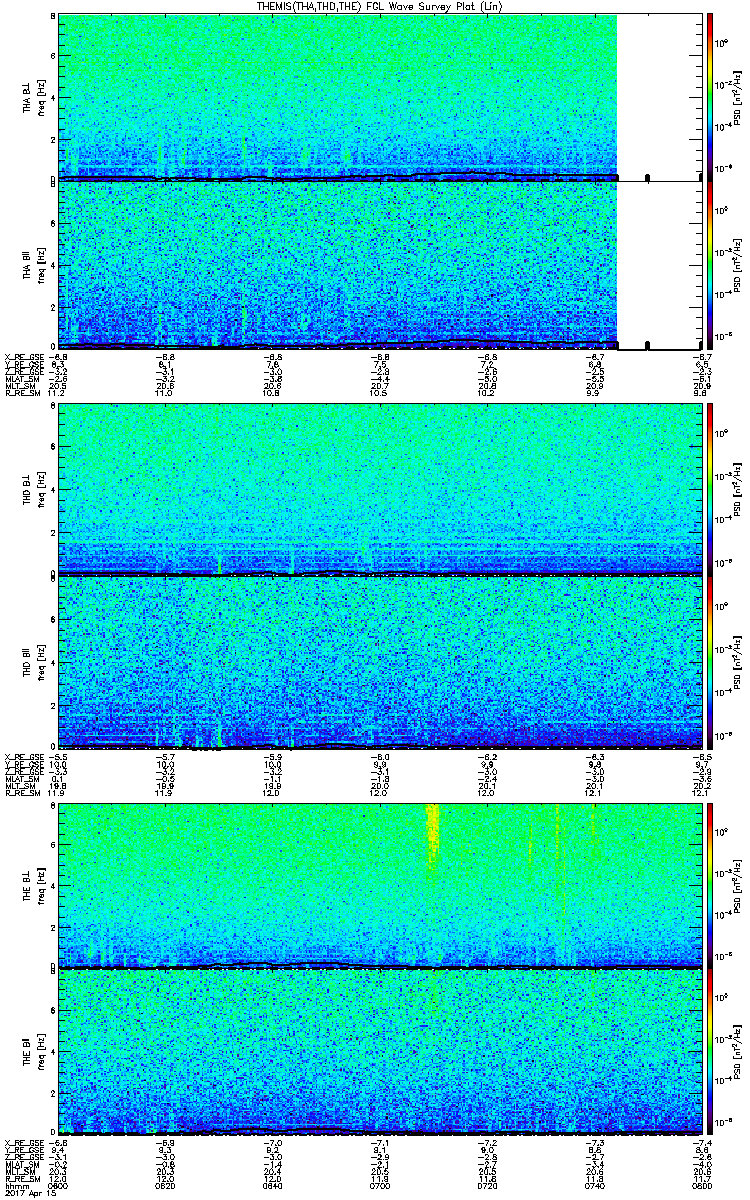Click inside the THD B-perpendicular spectrogram
The height and width of the screenshot is (1200, 750).
379,489
